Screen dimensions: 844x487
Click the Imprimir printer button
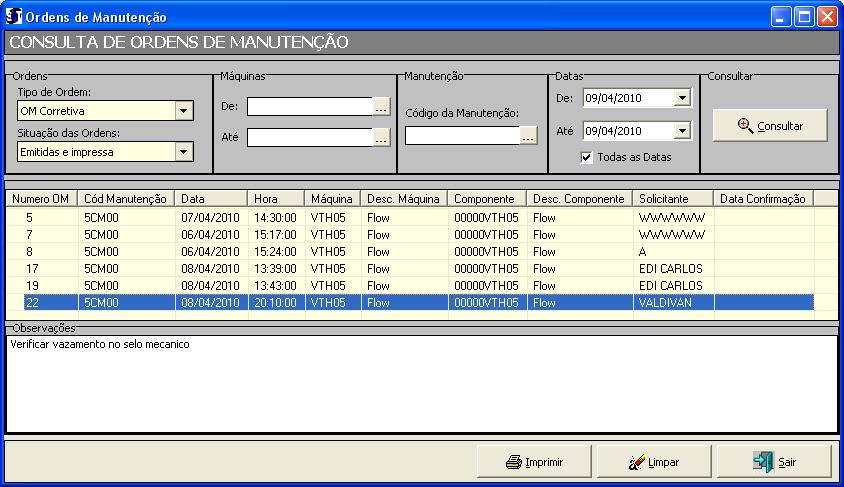coord(534,462)
